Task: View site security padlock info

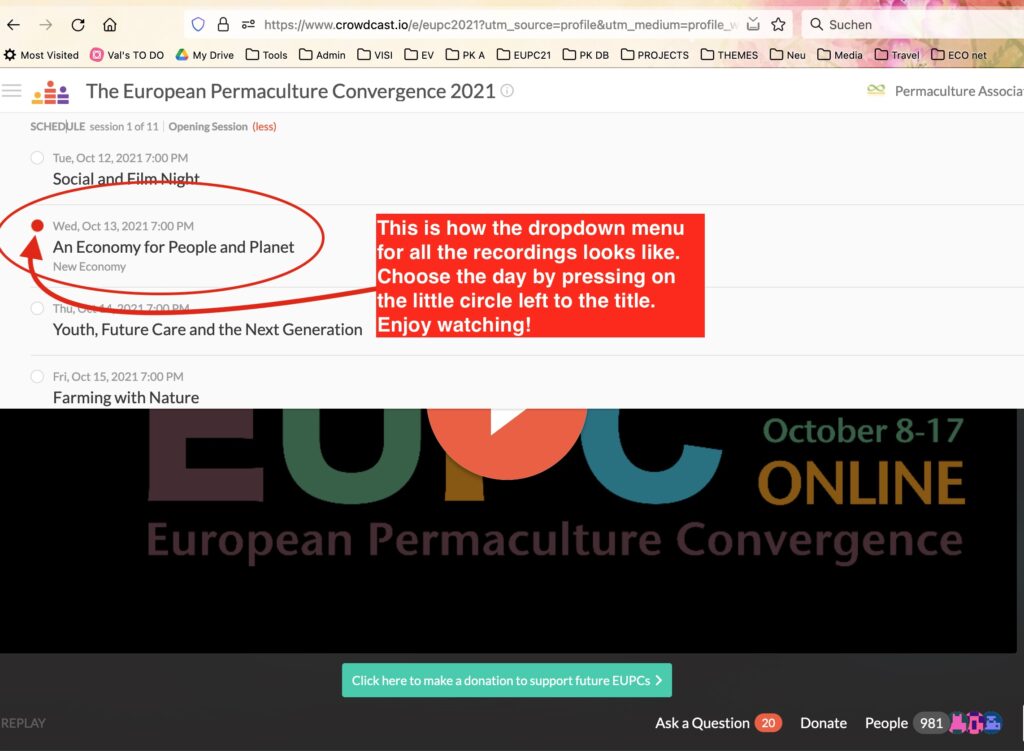Action: (x=223, y=25)
